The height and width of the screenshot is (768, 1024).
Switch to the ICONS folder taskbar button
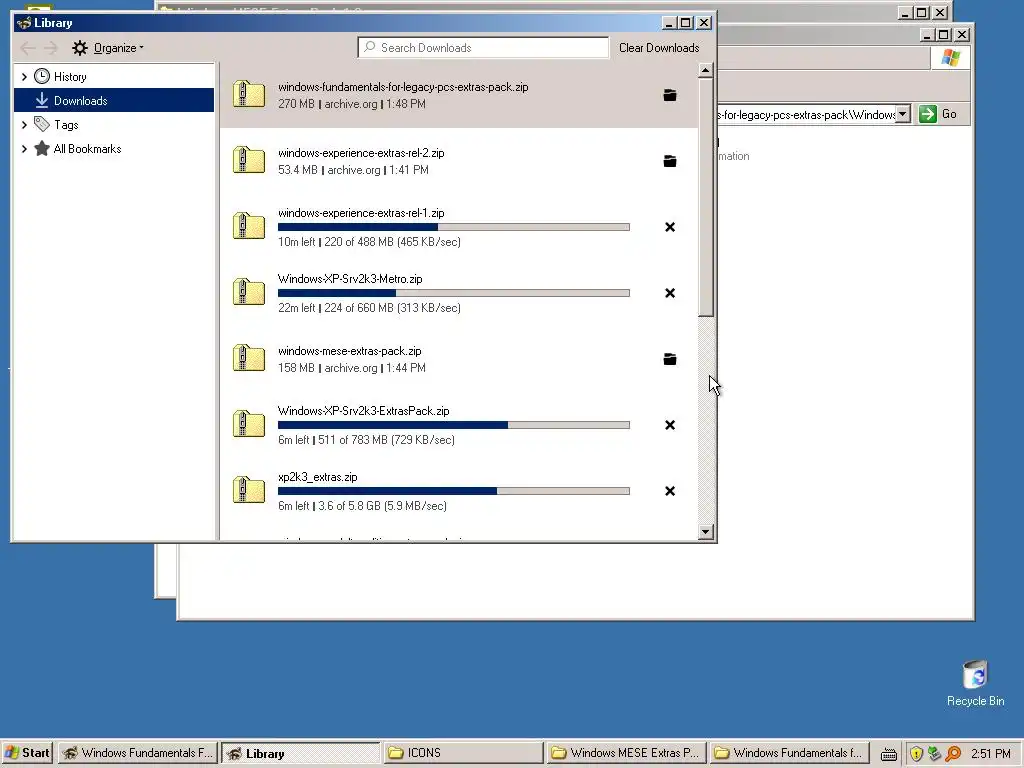point(463,753)
